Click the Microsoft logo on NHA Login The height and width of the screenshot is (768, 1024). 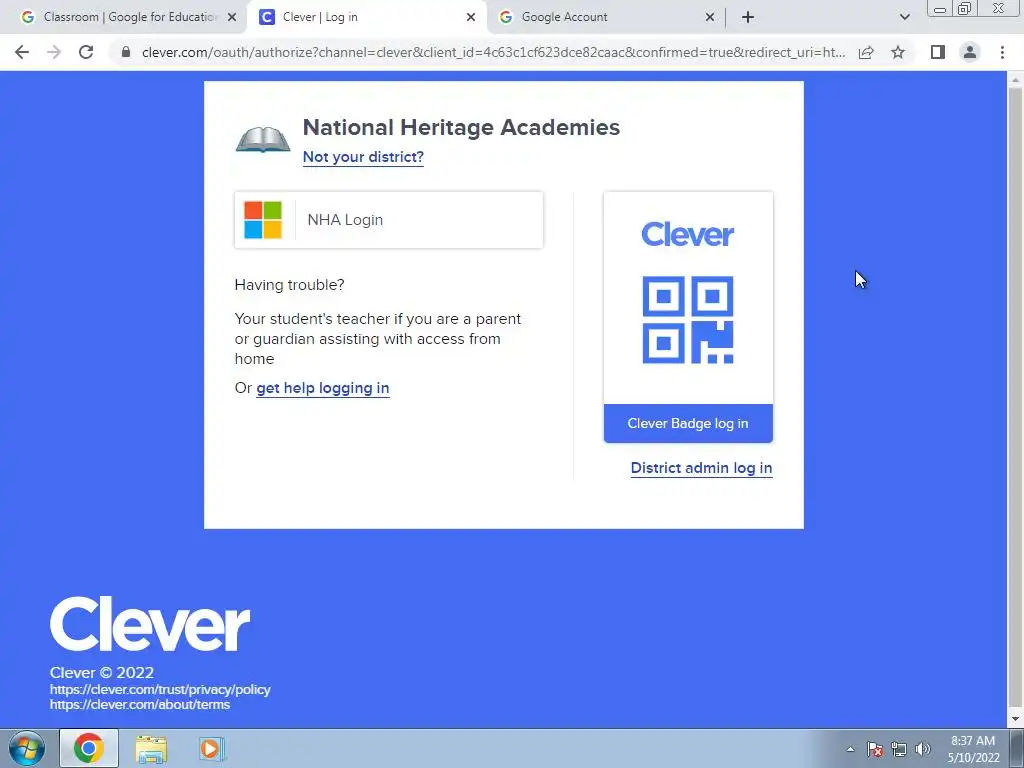pyautogui.click(x=263, y=220)
